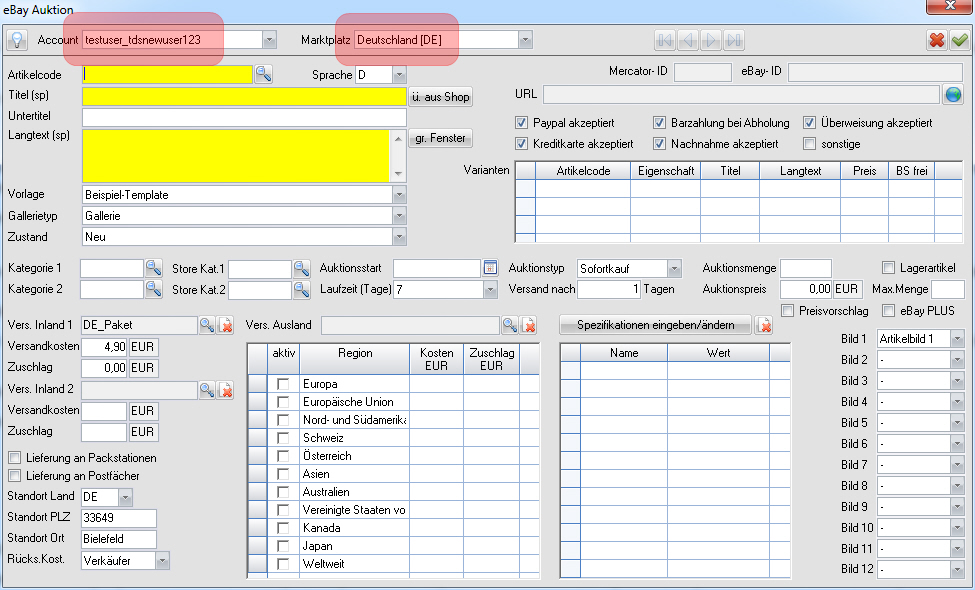Open the Zustand condition dropdown
Image resolution: width=975 pixels, height=590 pixels.
399,237
